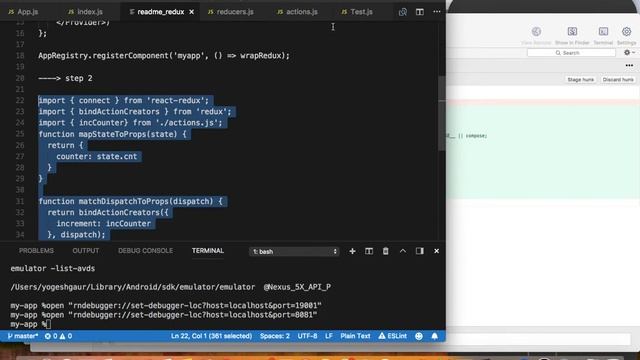The height and width of the screenshot is (360, 640).
Task: Close the terminal panel
Action: tap(436, 251)
